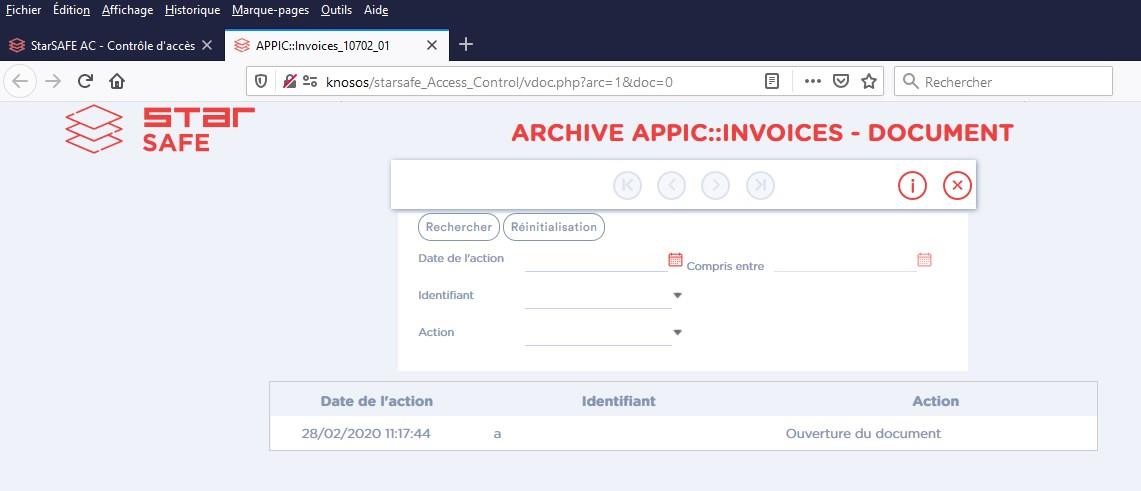Image resolution: width=1141 pixels, height=491 pixels.
Task: Open page actions three-dots menu
Action: [812, 82]
